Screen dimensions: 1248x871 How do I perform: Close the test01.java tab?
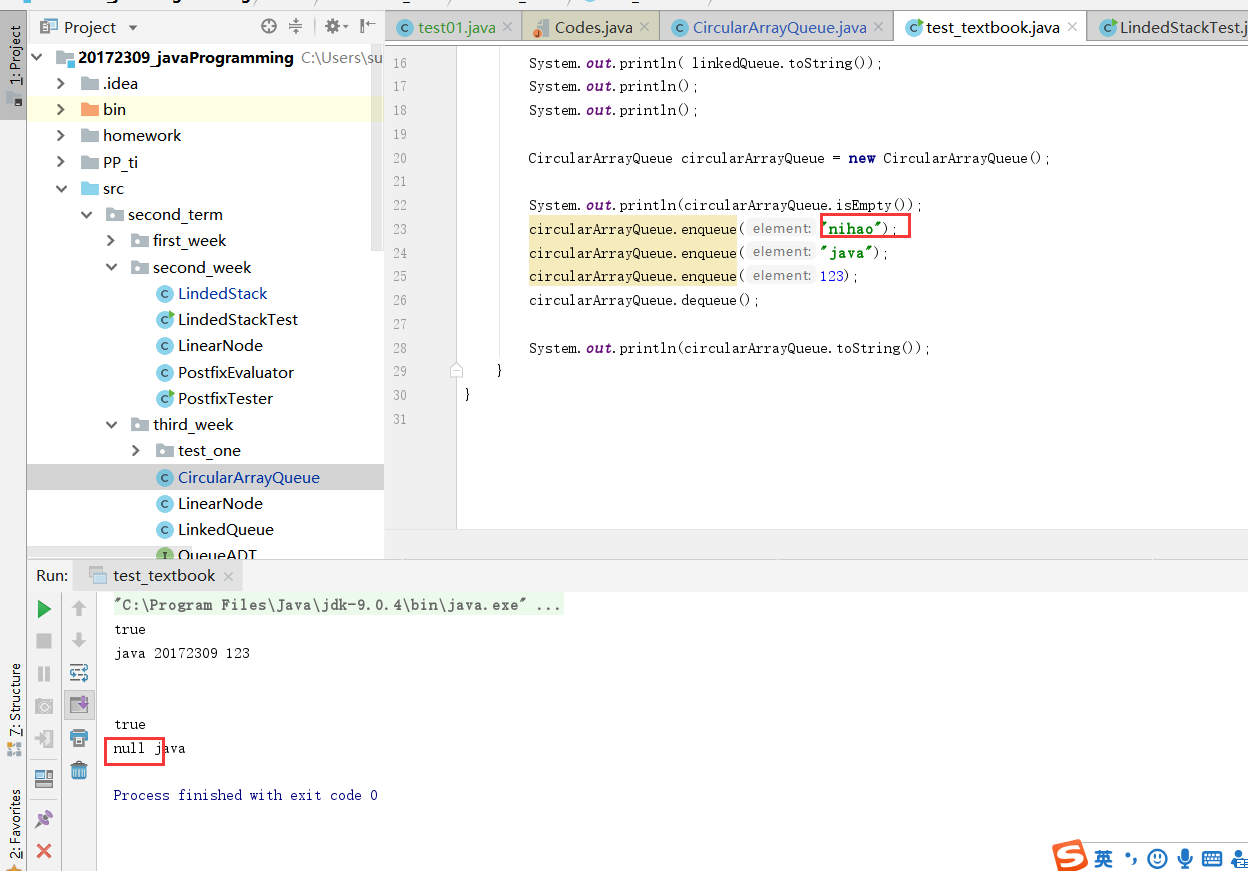(507, 28)
